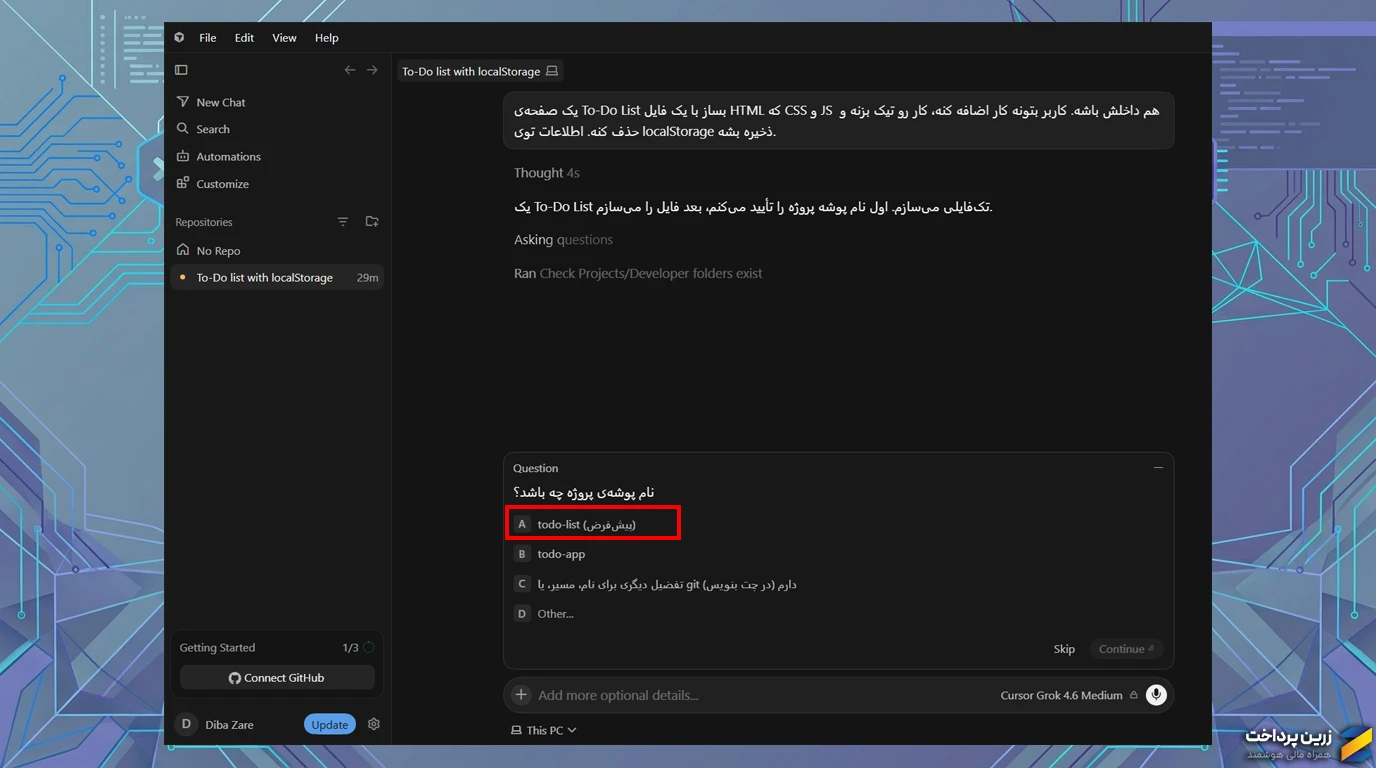
Task: Click the Cursor app logo icon
Action: (179, 38)
